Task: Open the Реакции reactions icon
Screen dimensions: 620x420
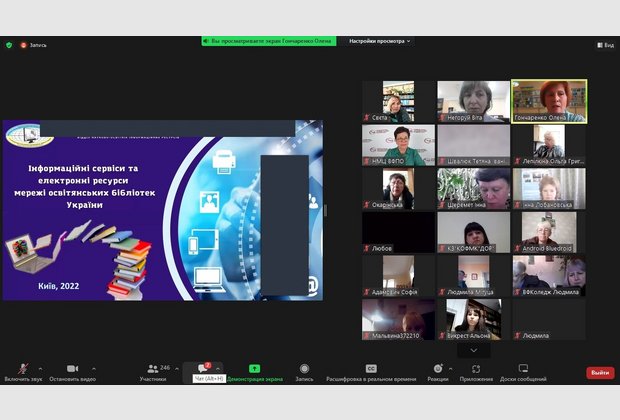Action: point(437,369)
